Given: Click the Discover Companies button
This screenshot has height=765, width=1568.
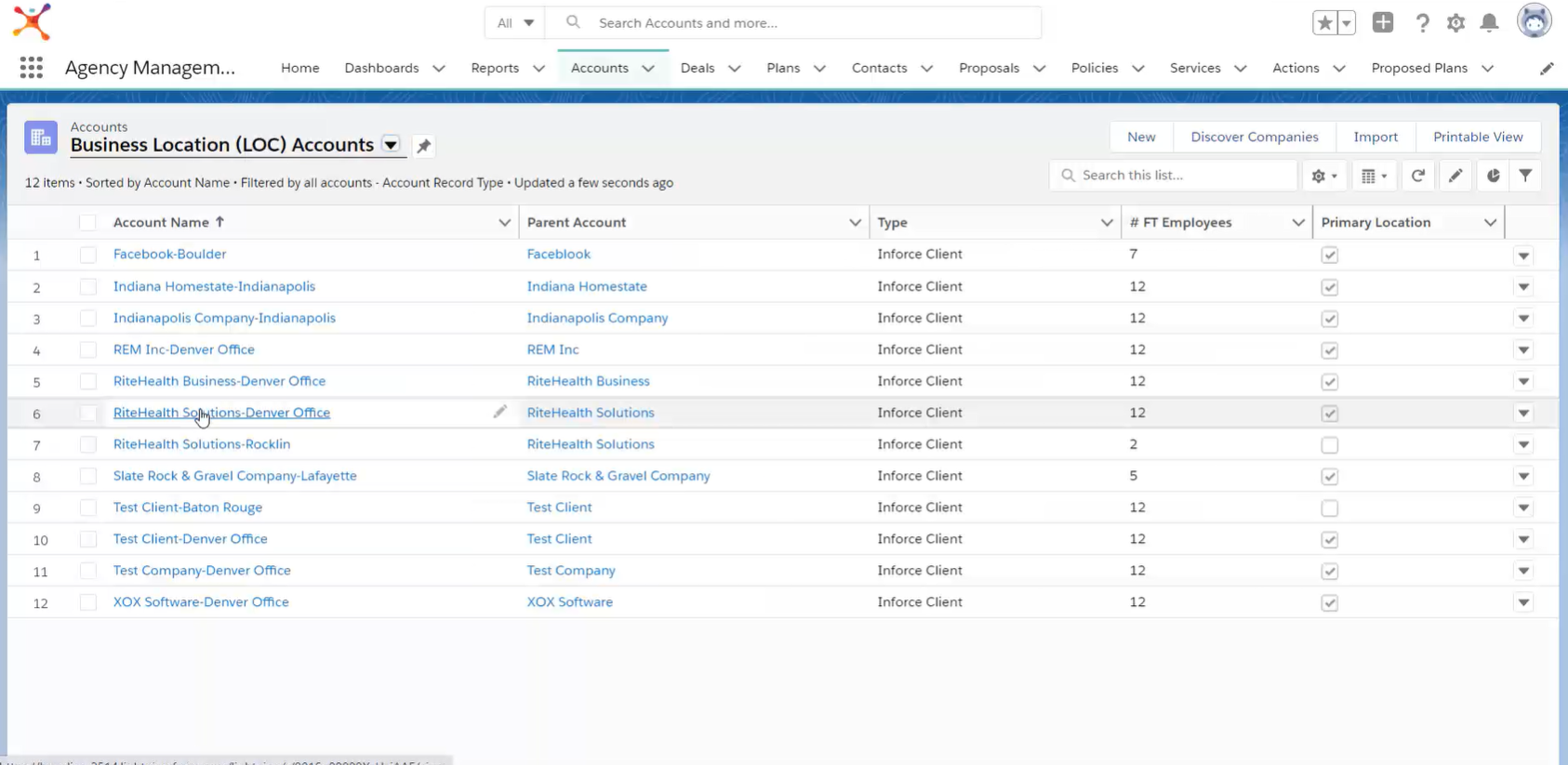Looking at the screenshot, I should click(1254, 137).
